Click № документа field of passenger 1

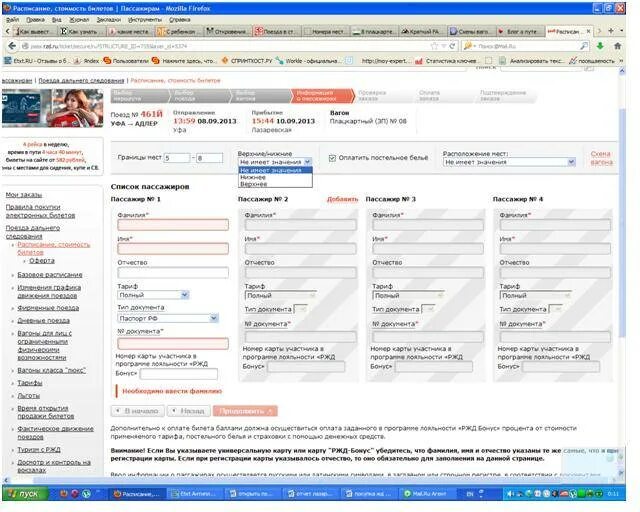[173, 343]
